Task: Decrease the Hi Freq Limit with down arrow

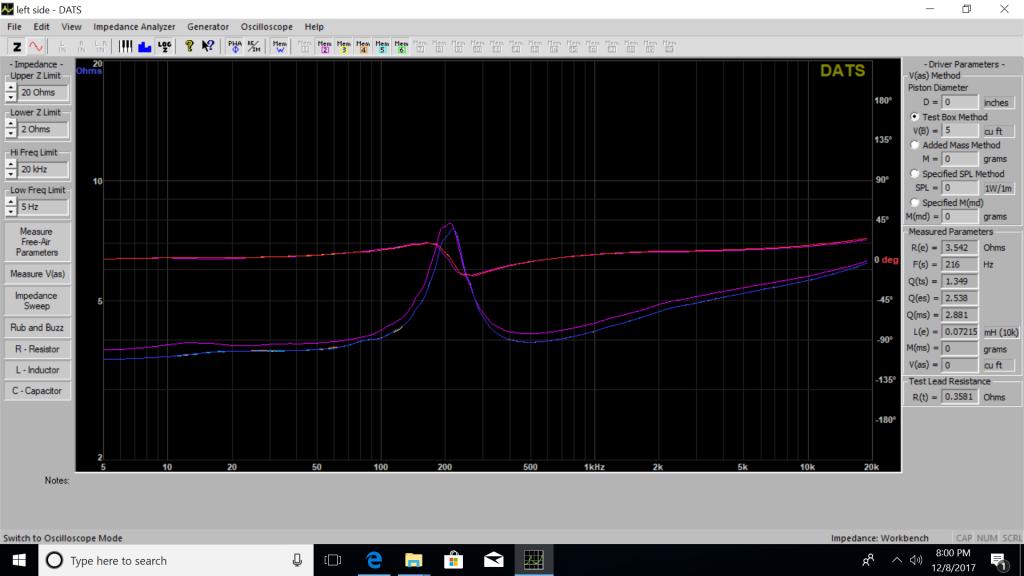Action: [x=10, y=174]
